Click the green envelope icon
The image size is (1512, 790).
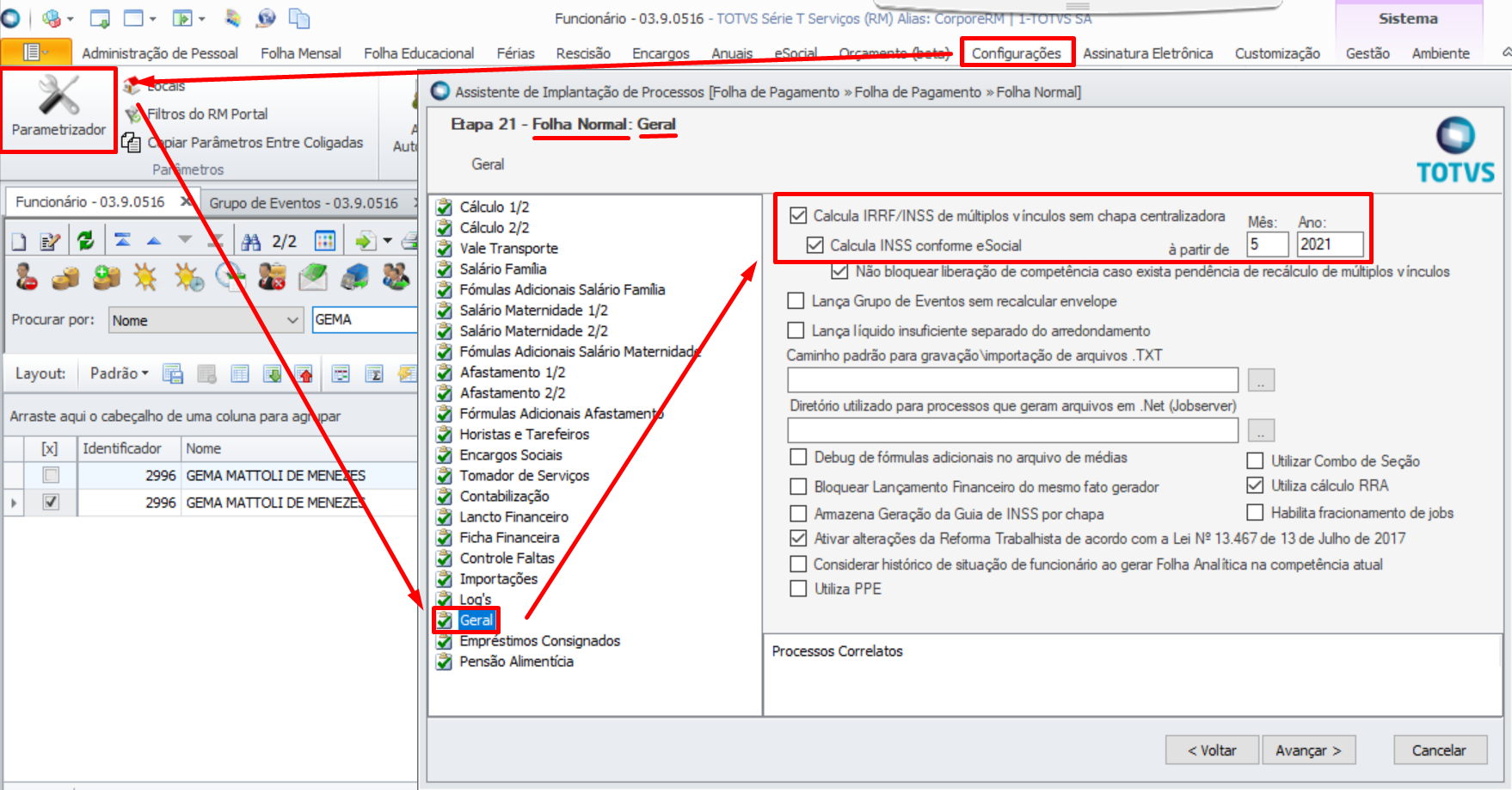pyautogui.click(x=313, y=277)
